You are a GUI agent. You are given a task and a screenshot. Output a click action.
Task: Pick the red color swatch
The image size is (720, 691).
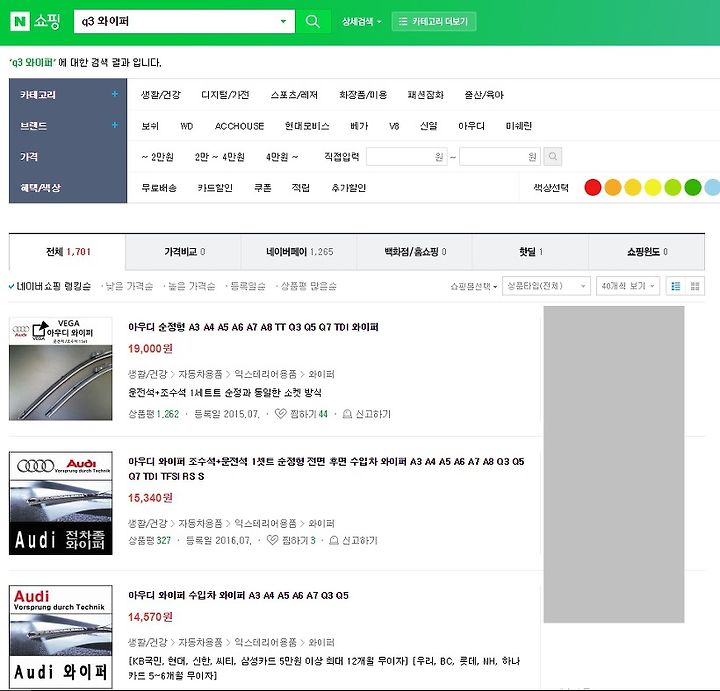point(593,187)
